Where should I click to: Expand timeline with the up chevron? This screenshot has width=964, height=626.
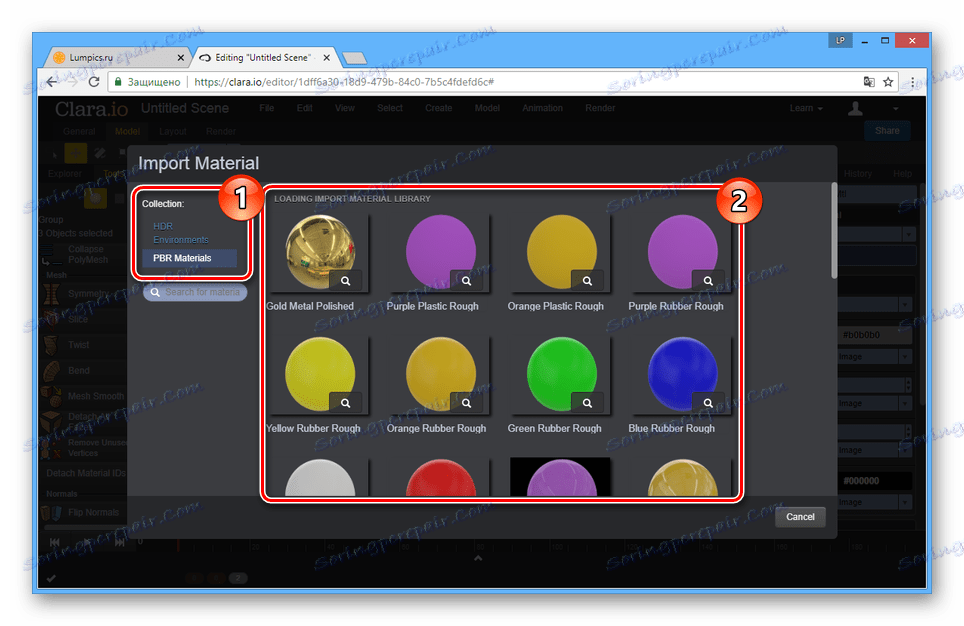478,558
